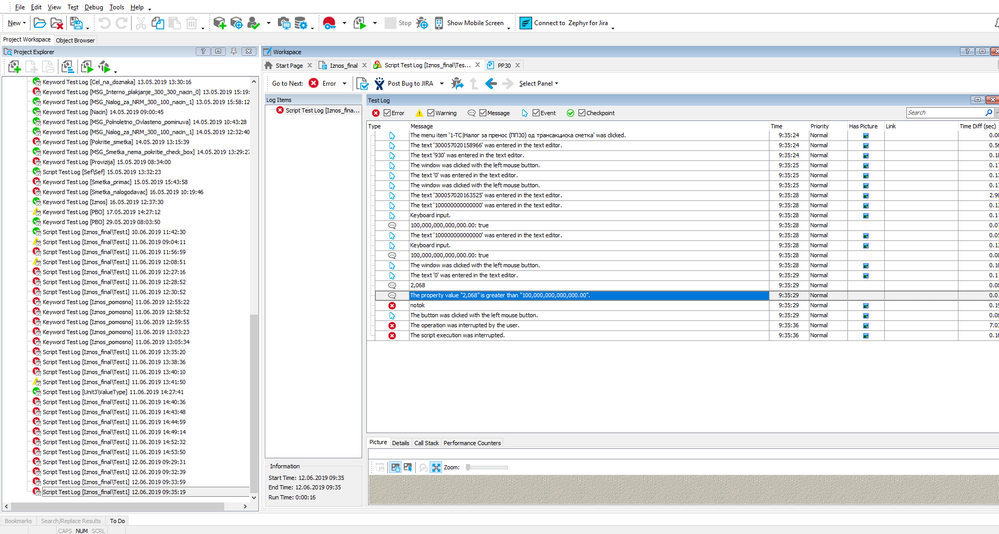The width and height of the screenshot is (999, 534).
Task: Click the Open folder icon in toolbar
Action: (39, 23)
